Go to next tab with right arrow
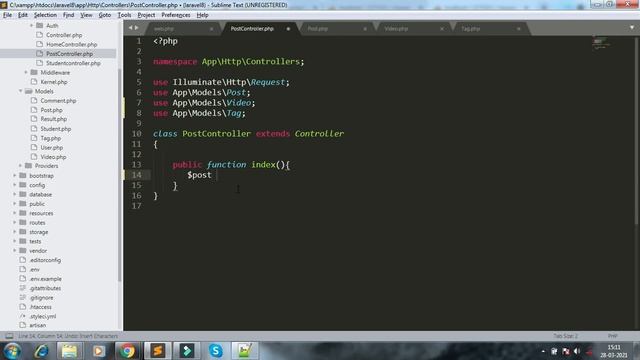 137,28
